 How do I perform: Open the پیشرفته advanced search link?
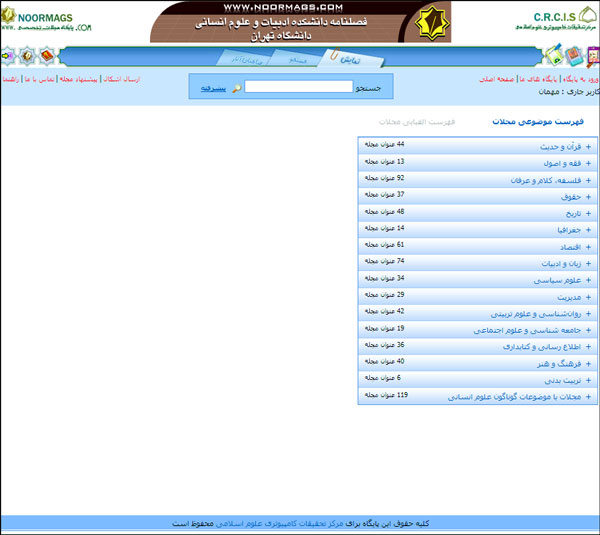pyautogui.click(x=214, y=88)
